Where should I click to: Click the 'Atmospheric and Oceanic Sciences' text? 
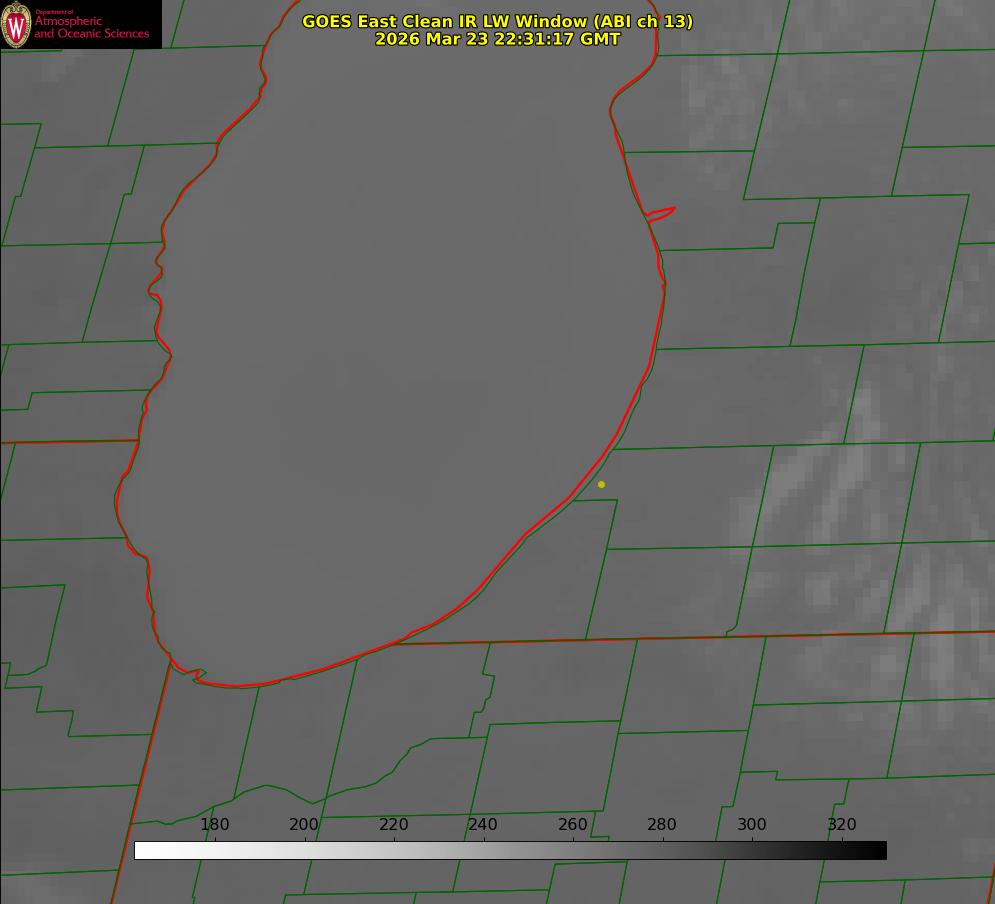pyautogui.click(x=91, y=27)
